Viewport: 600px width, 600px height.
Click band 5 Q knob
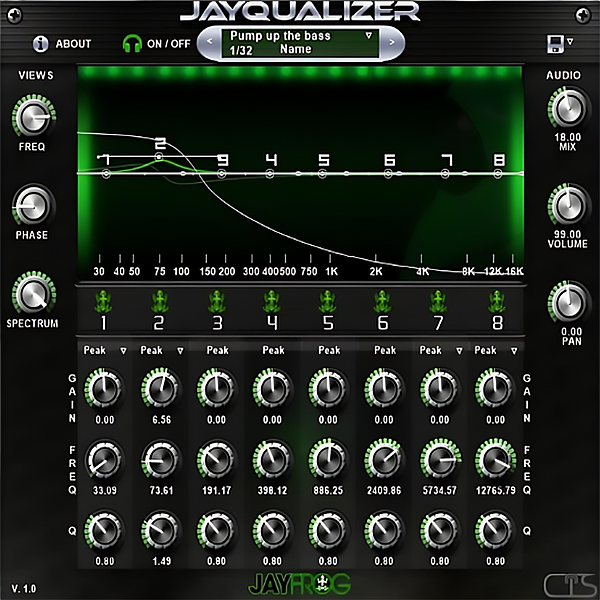coord(328,530)
